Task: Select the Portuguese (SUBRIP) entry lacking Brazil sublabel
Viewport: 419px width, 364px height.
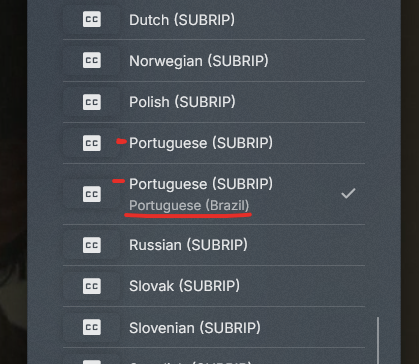Action: [214, 143]
